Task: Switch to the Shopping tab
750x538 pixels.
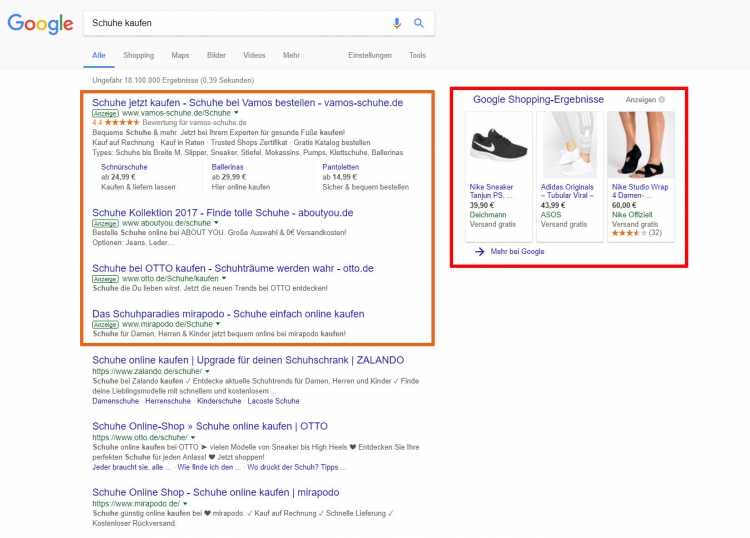Action: coord(139,55)
